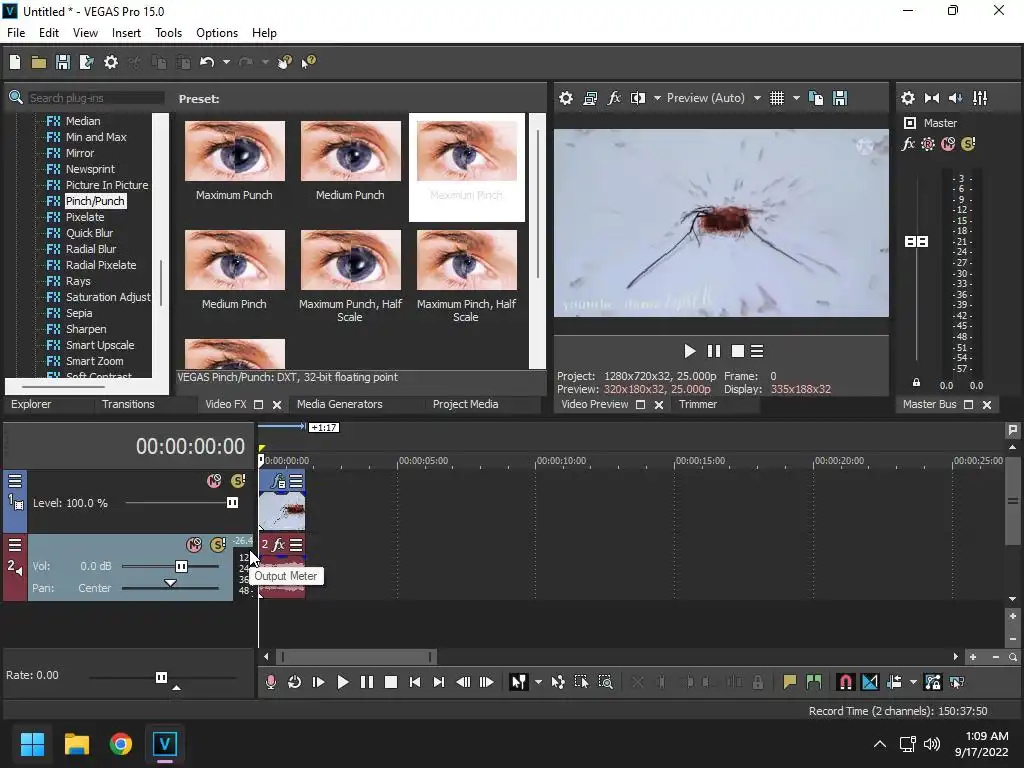
Task: Click the Split Screen View icon
Action: 638,98
